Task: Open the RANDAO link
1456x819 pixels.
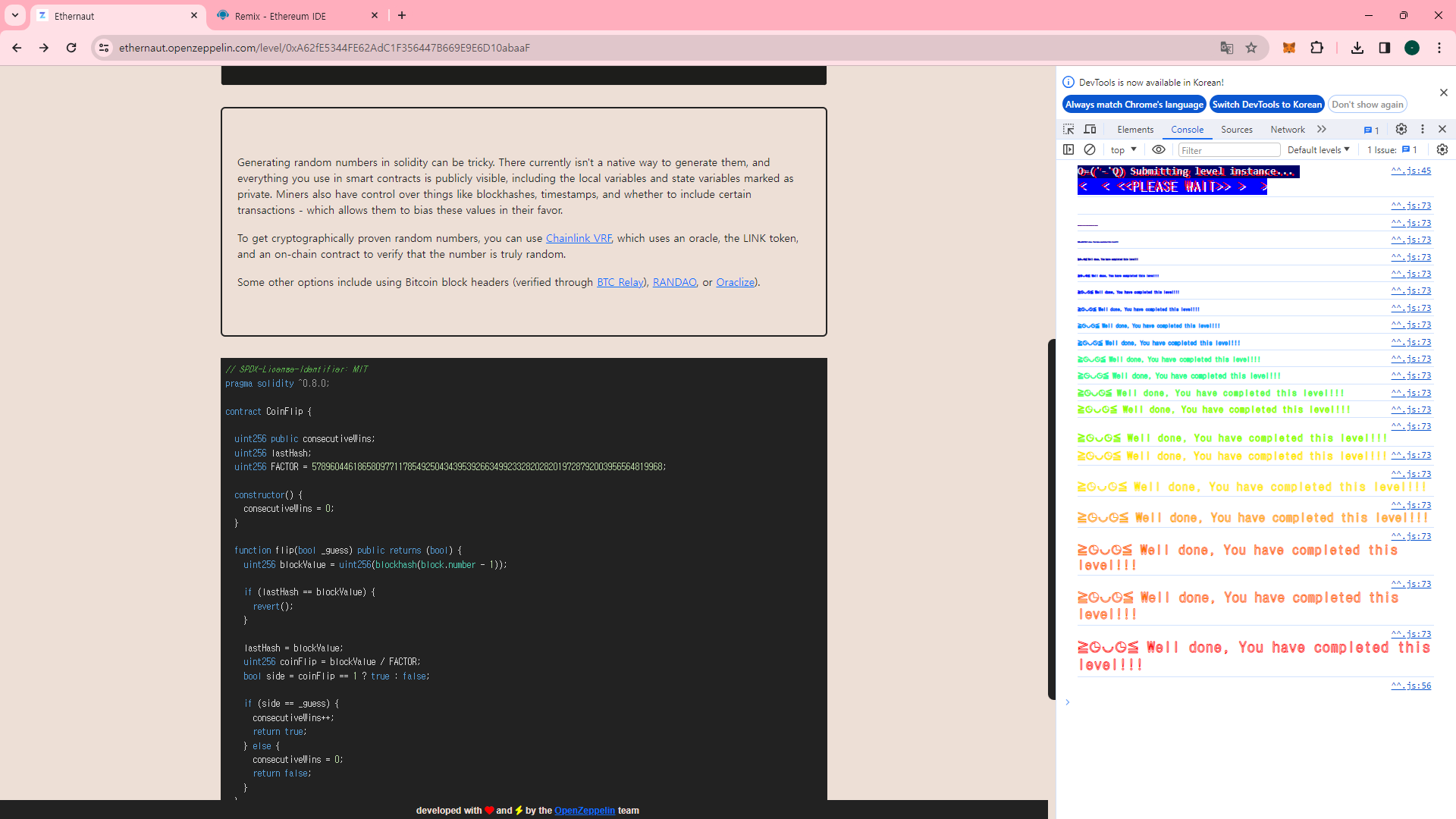Action: pyautogui.click(x=674, y=282)
